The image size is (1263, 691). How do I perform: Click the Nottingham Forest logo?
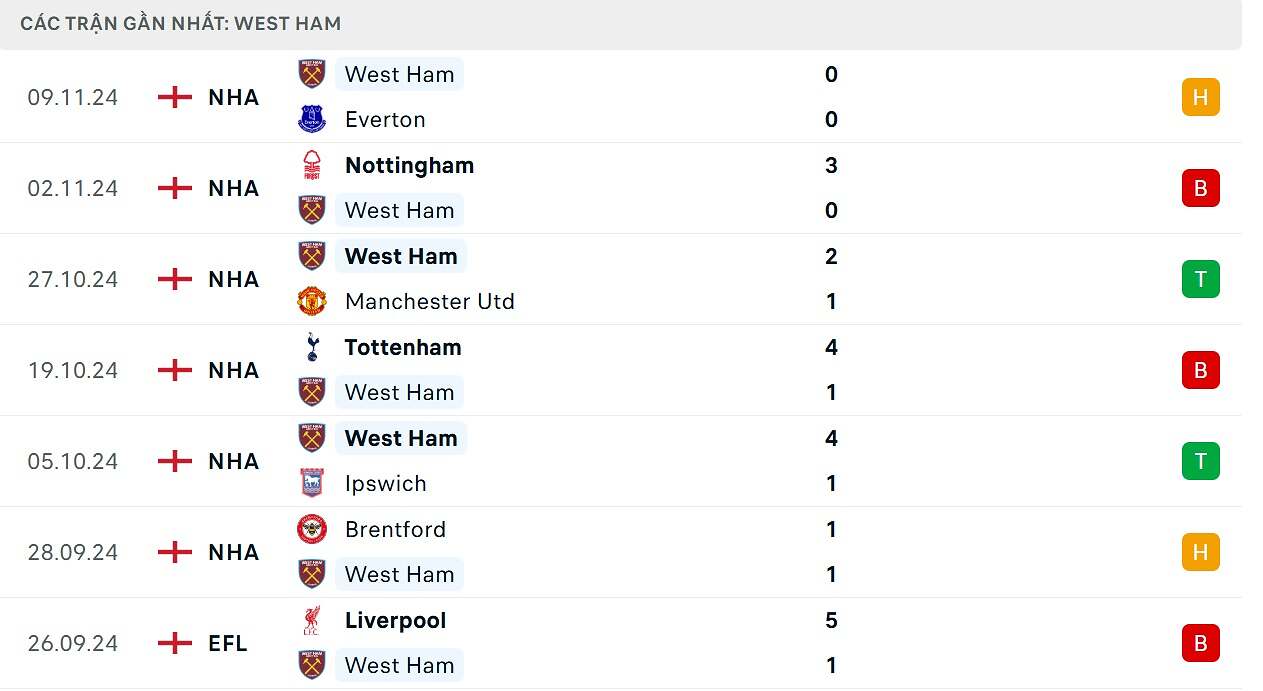coord(311,165)
